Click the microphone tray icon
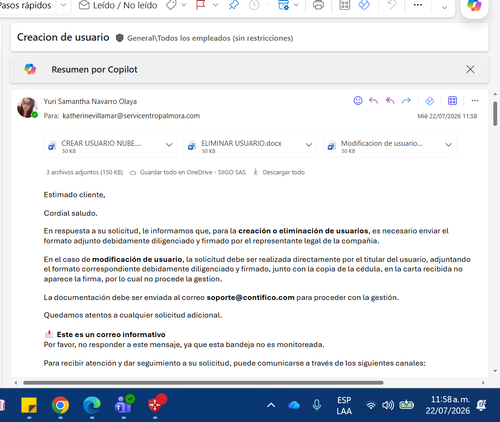The image size is (500, 422). click(x=317, y=405)
